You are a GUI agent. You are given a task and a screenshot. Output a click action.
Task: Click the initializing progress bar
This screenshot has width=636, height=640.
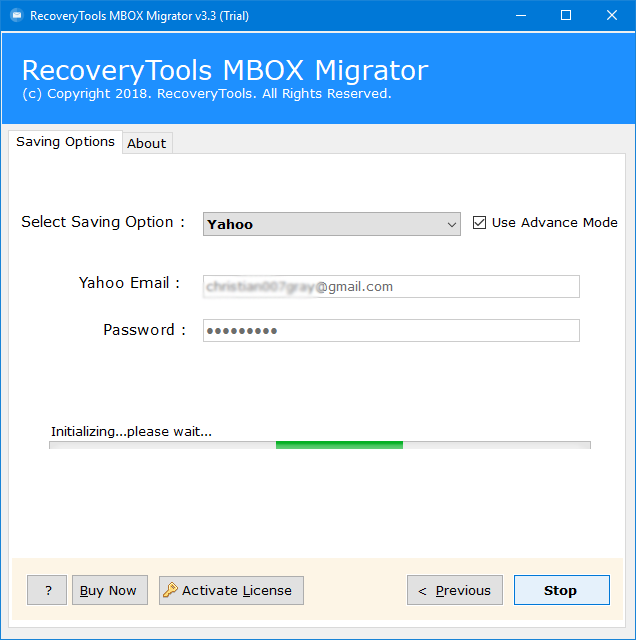pos(320,445)
